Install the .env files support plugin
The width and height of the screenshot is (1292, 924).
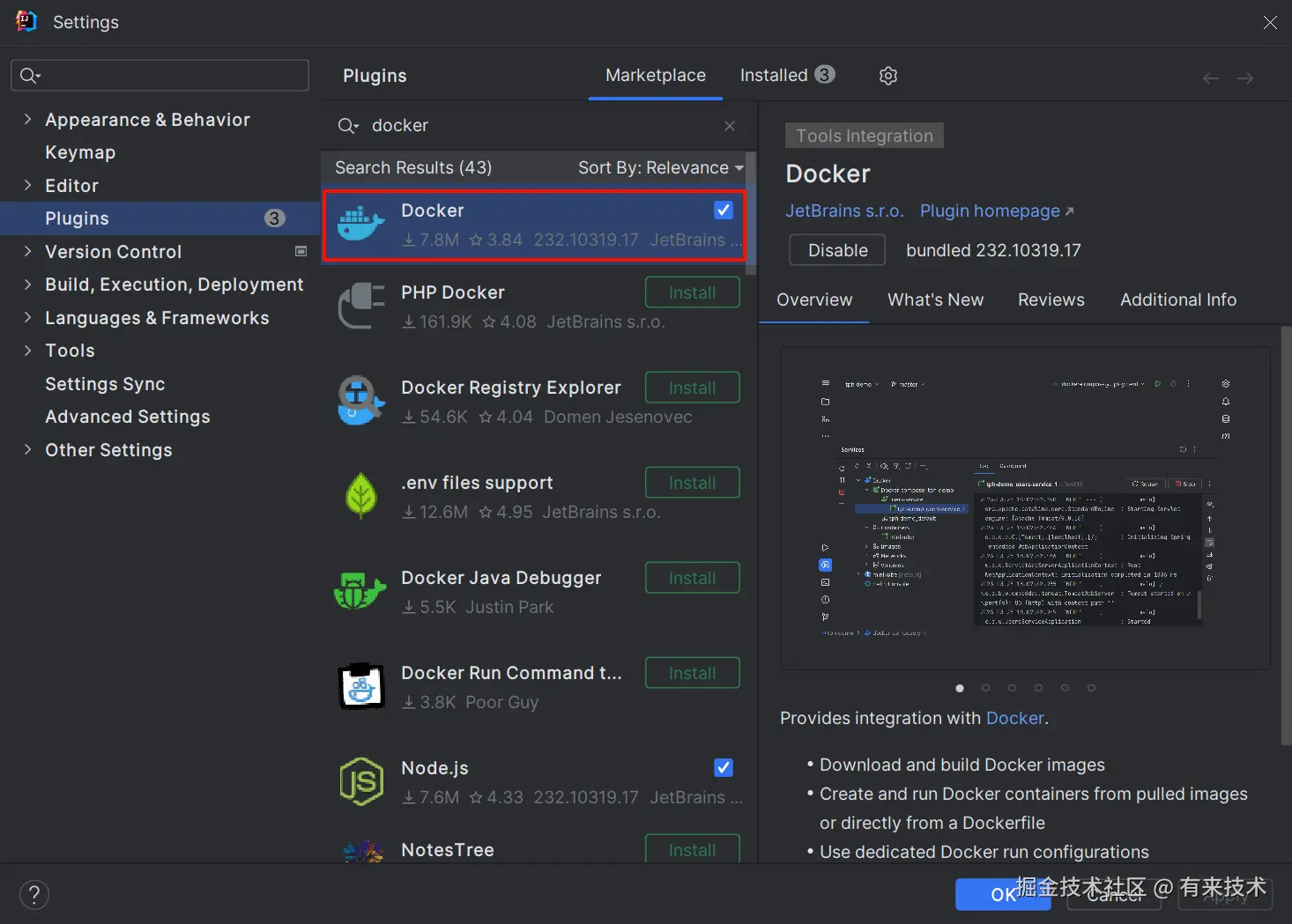point(693,483)
